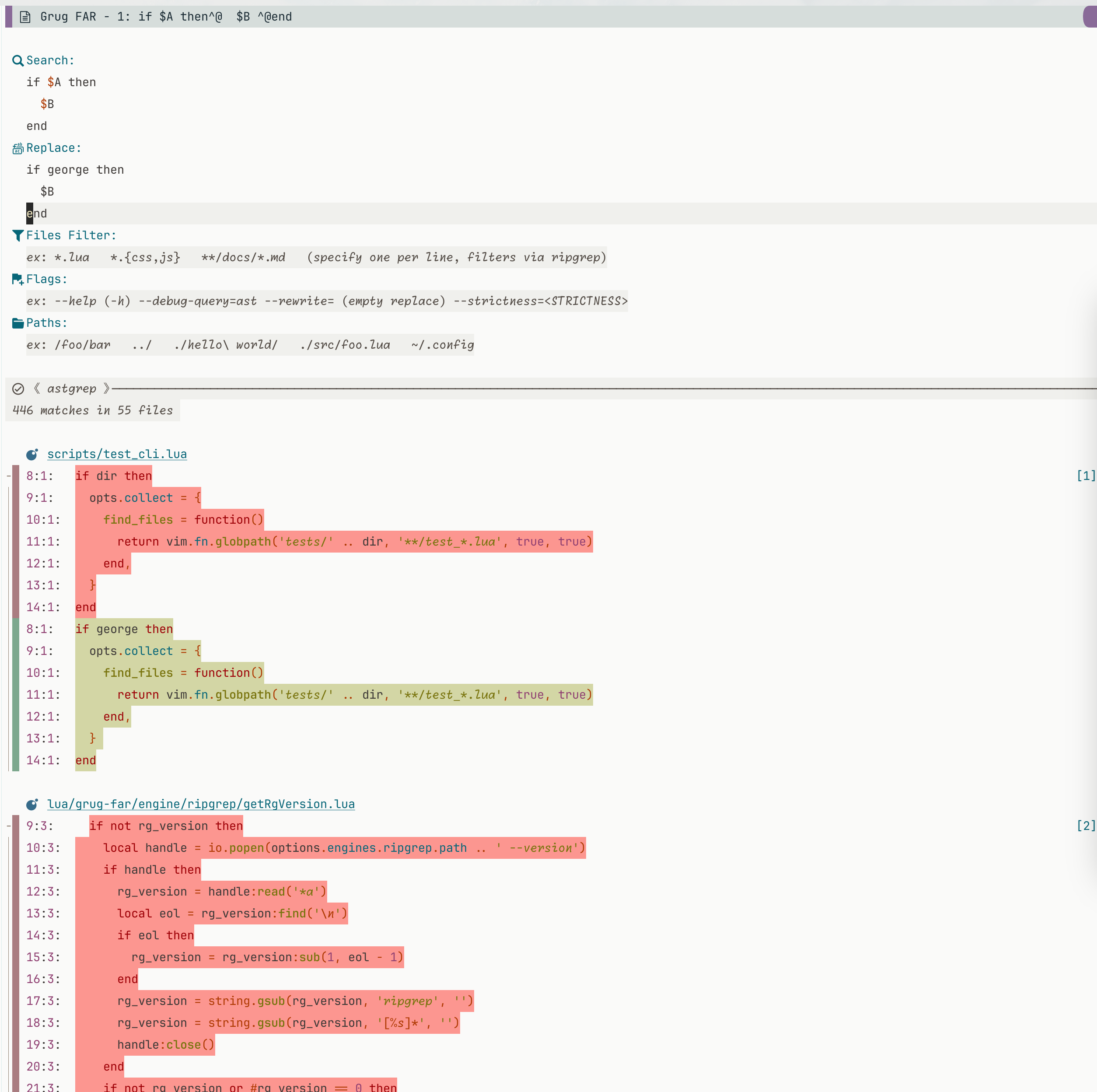
Task: Click the Flags icon
Action: pyautogui.click(x=17, y=280)
